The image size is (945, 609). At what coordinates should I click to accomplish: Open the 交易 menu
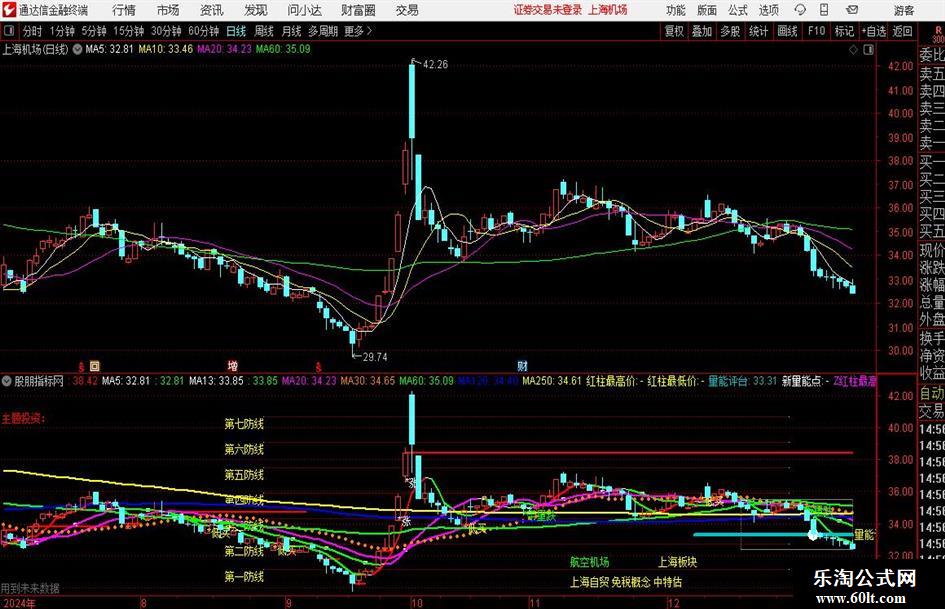(407, 10)
